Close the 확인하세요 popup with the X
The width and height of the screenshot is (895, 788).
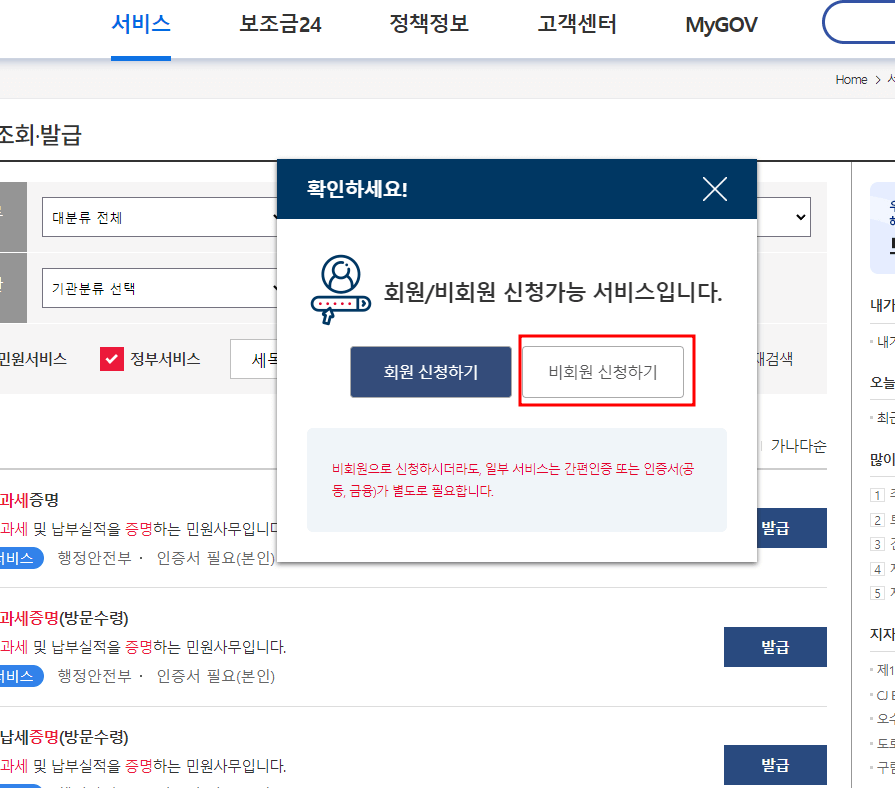pyautogui.click(x=714, y=188)
